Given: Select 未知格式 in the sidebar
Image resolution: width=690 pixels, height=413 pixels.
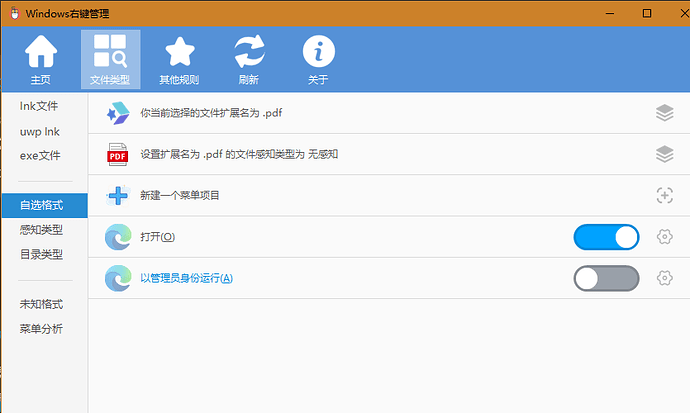Looking at the screenshot, I should coord(41,304).
